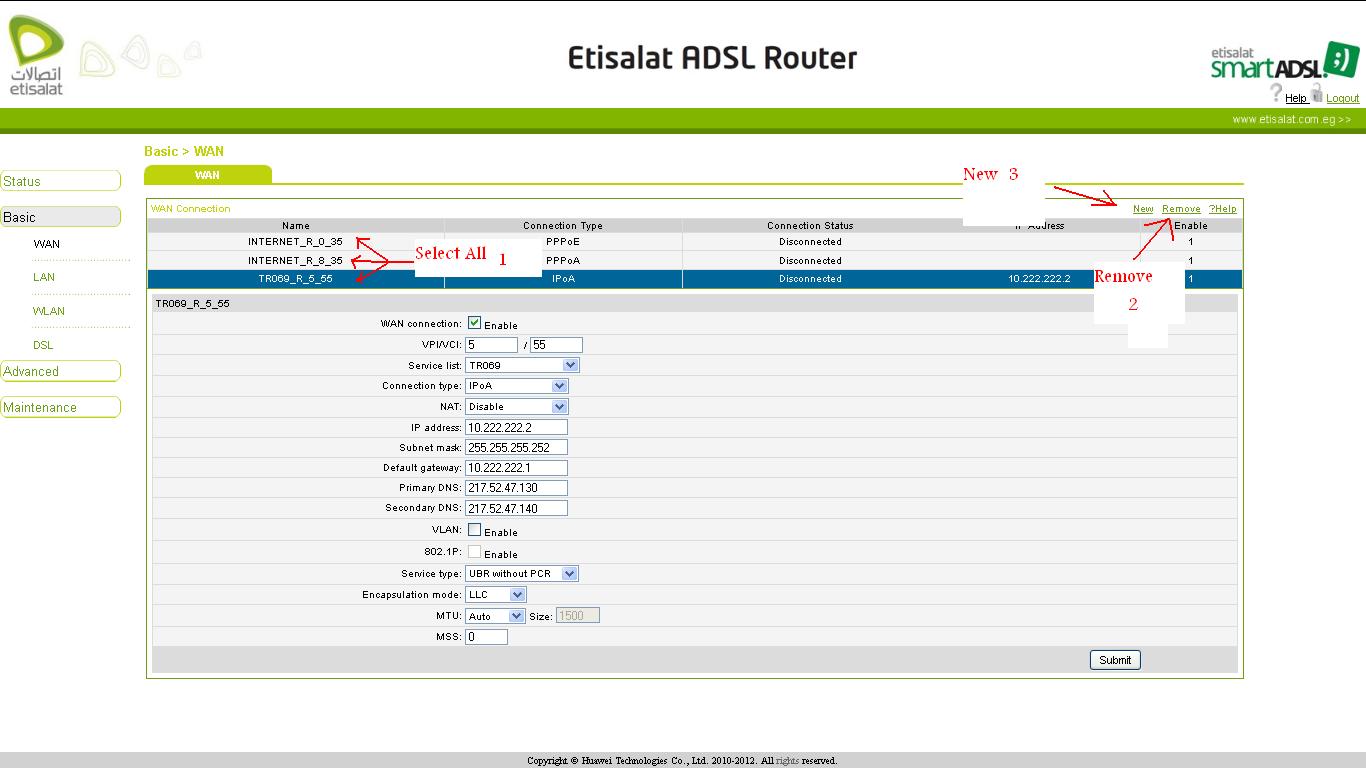
Task: Click the Submit button
Action: click(1115, 660)
